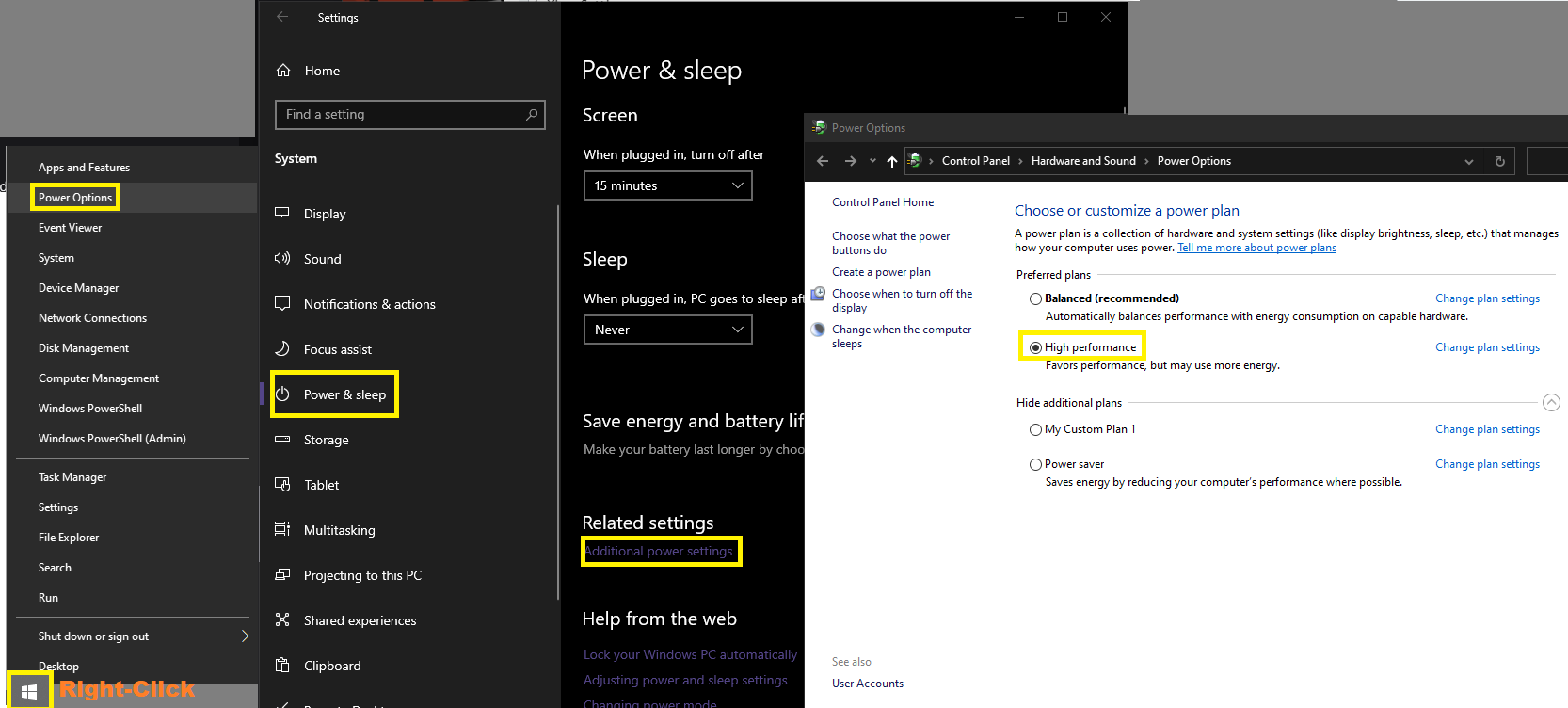Collapse the Hide additional plans chevron
This screenshot has height=708, width=1568.
[x=1552, y=403]
